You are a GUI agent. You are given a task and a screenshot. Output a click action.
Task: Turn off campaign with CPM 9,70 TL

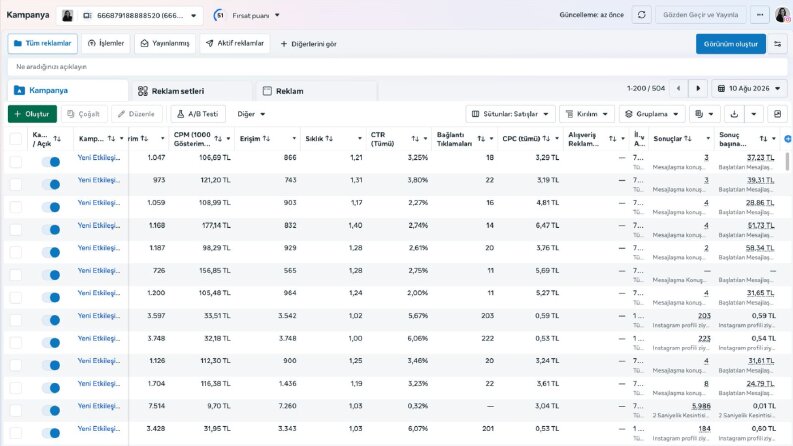point(51,411)
